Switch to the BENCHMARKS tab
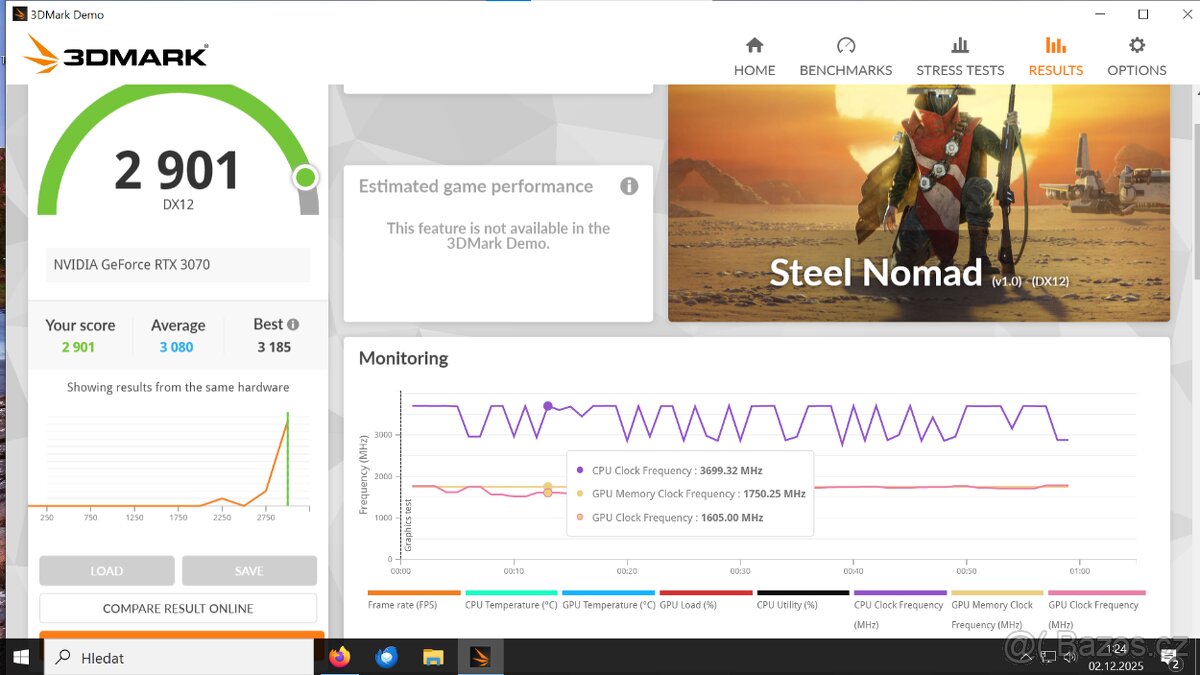The width and height of the screenshot is (1200, 675). [x=846, y=57]
